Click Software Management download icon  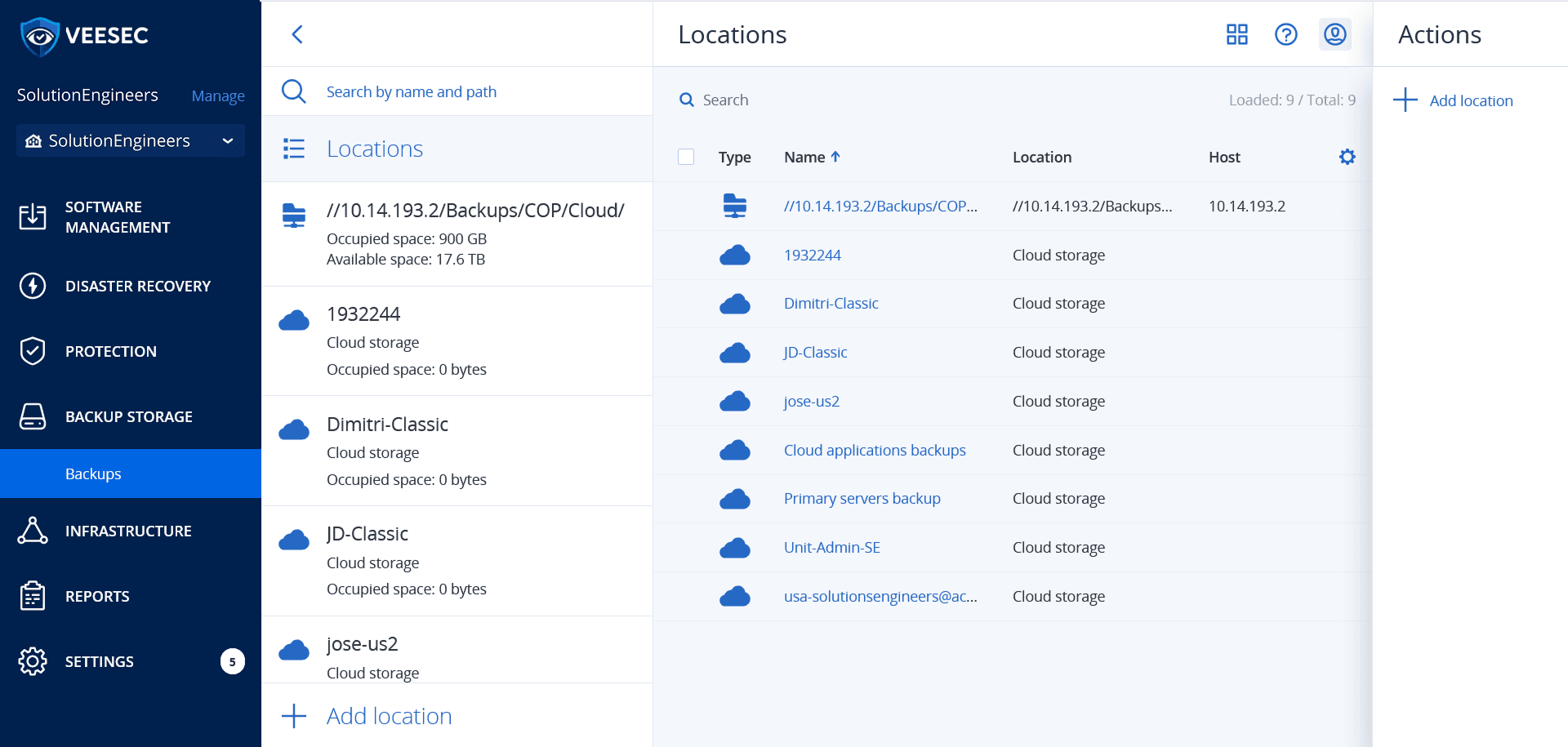(33, 216)
